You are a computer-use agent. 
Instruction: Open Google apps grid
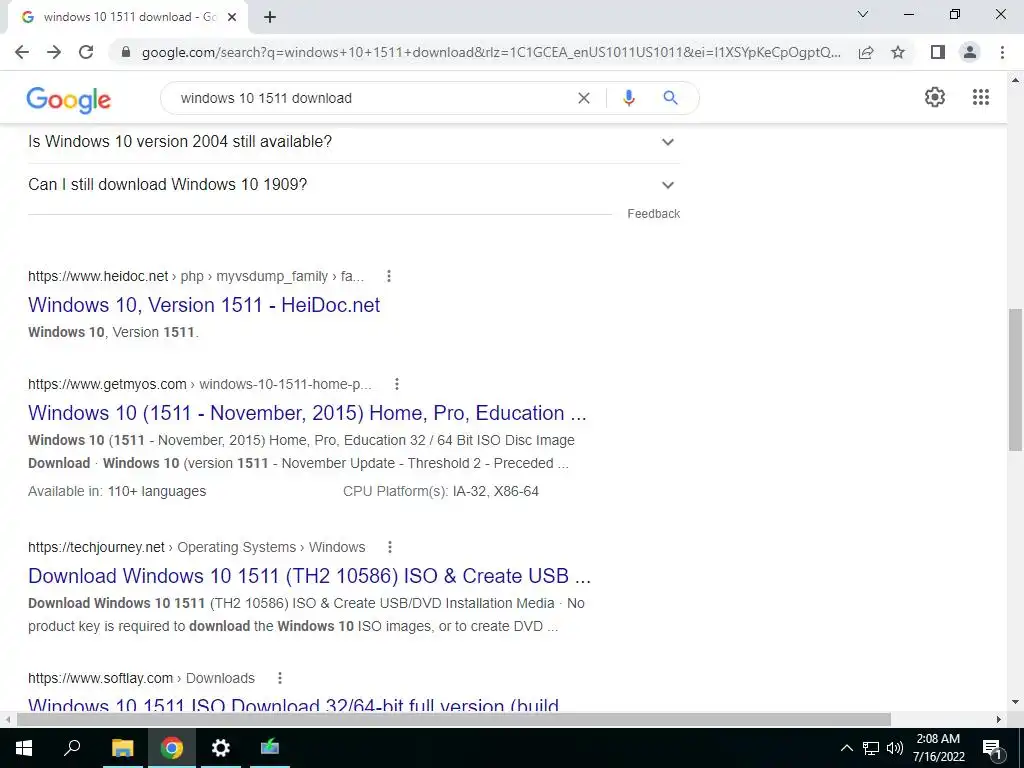point(981,97)
